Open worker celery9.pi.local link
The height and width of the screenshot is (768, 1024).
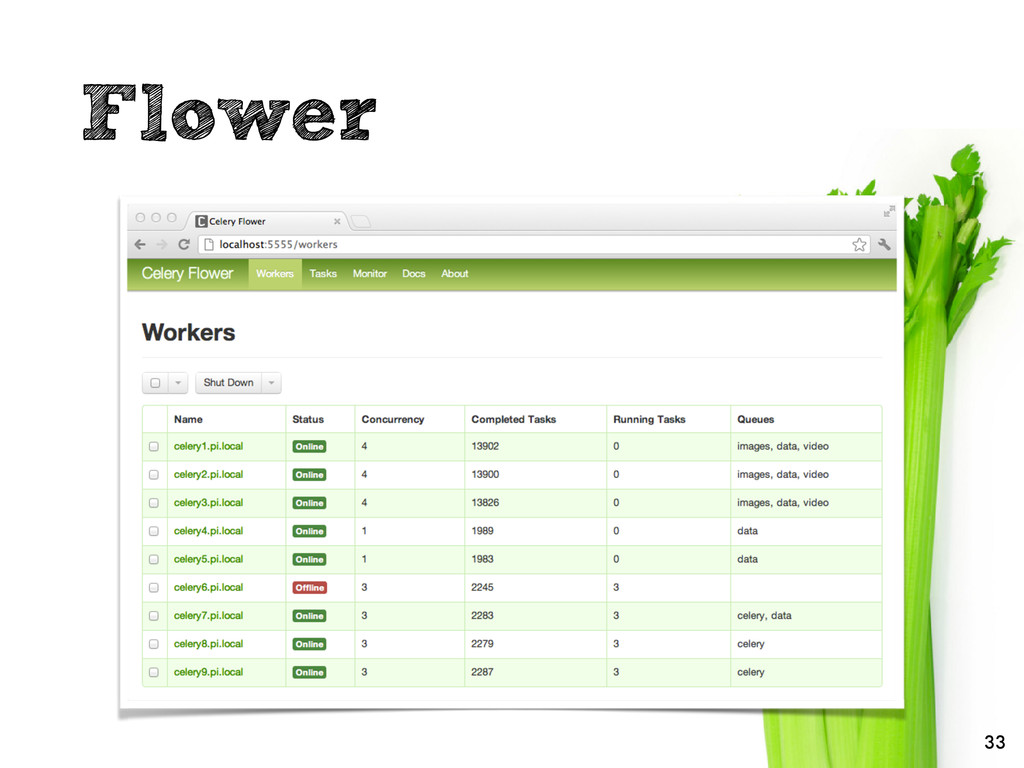[x=208, y=672]
